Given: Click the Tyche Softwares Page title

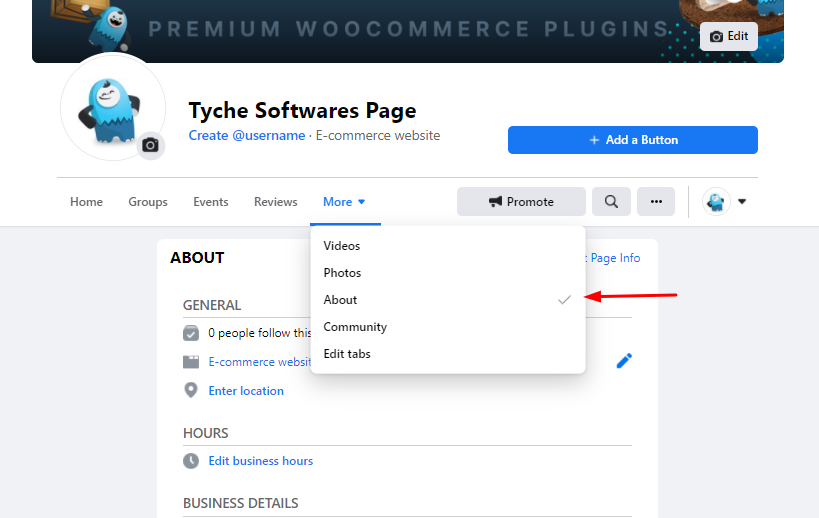Looking at the screenshot, I should point(302,111).
